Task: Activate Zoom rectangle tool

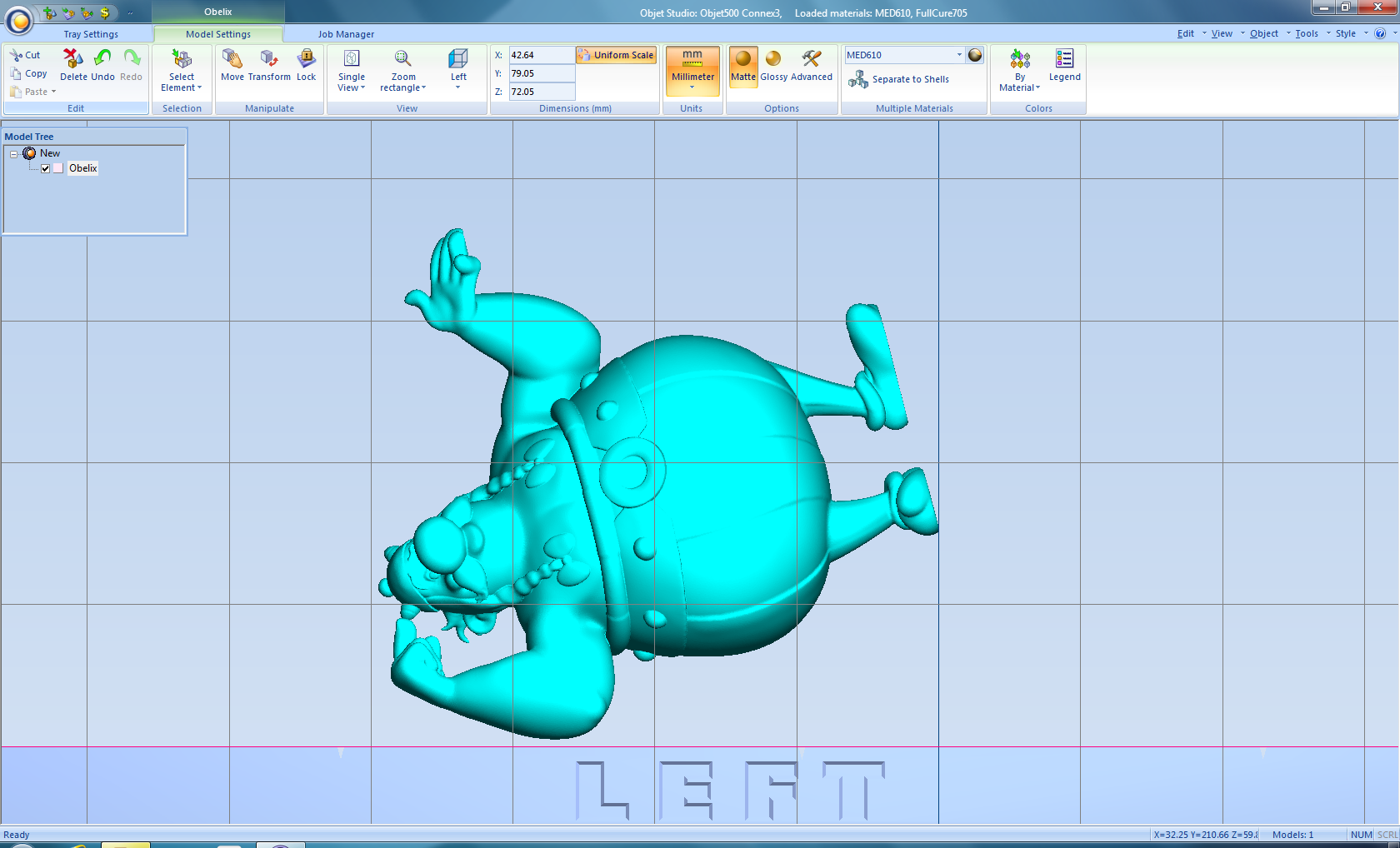Action: point(403,70)
